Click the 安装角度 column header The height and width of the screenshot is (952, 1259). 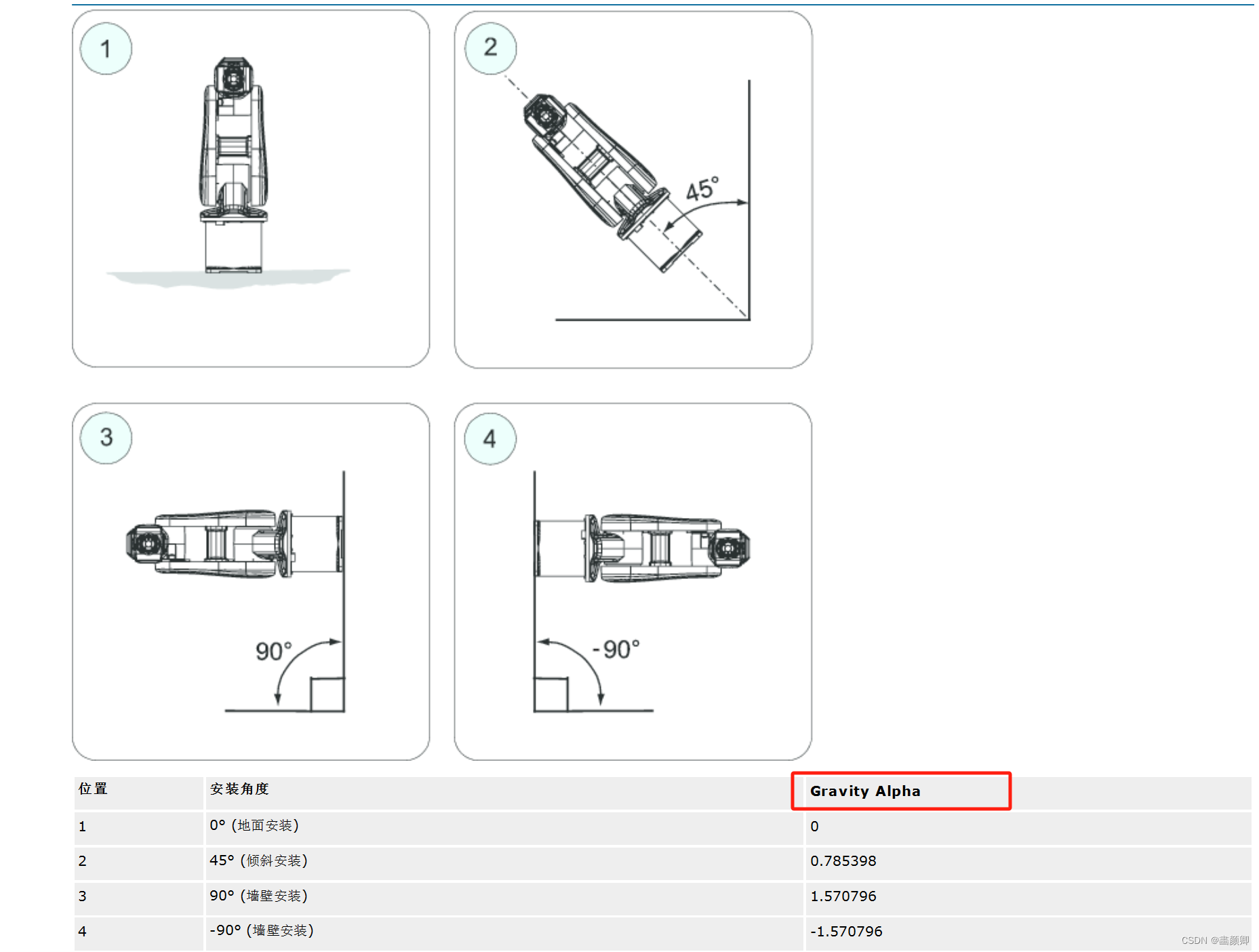coord(239,789)
